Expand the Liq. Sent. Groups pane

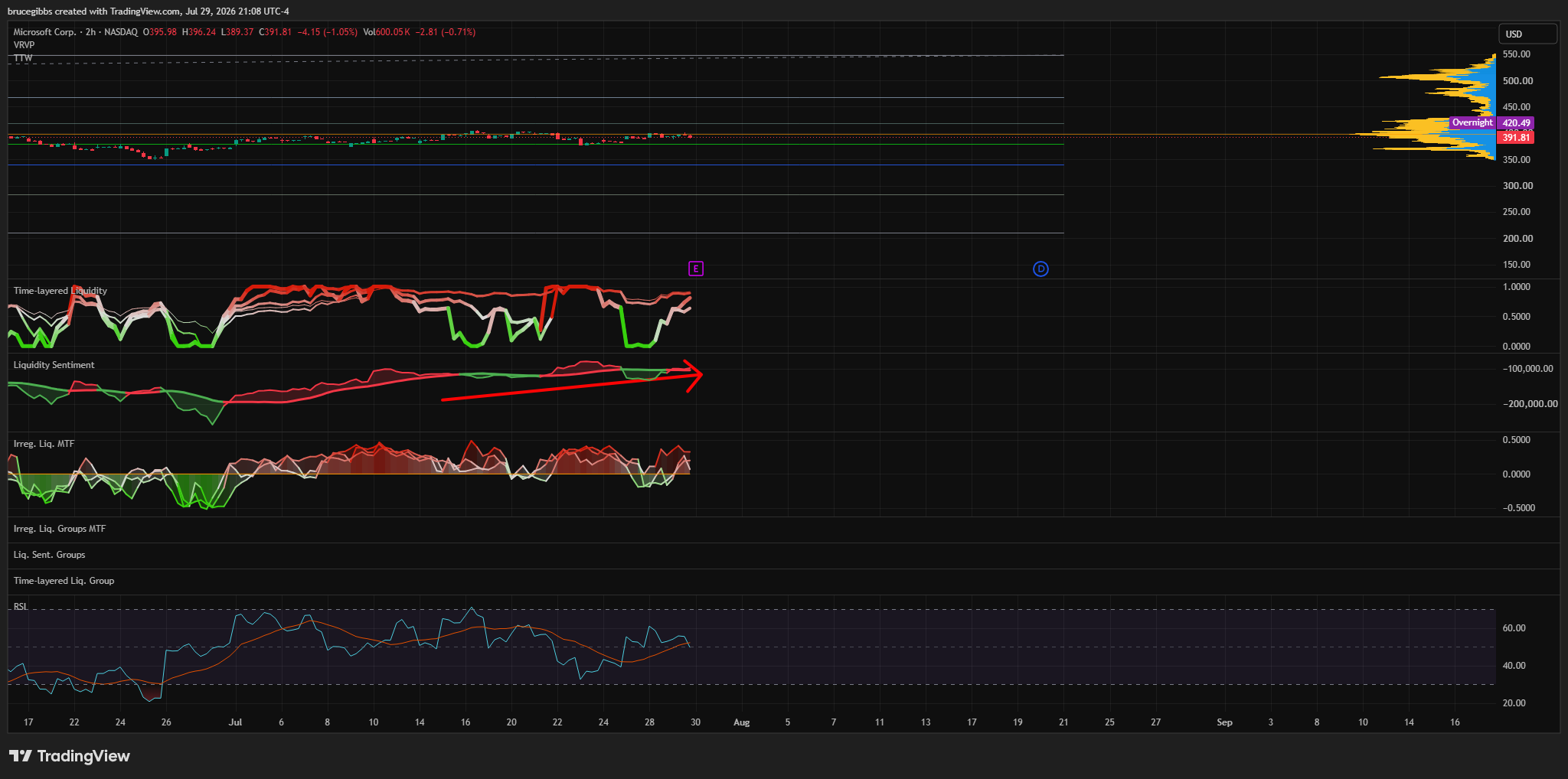point(49,555)
